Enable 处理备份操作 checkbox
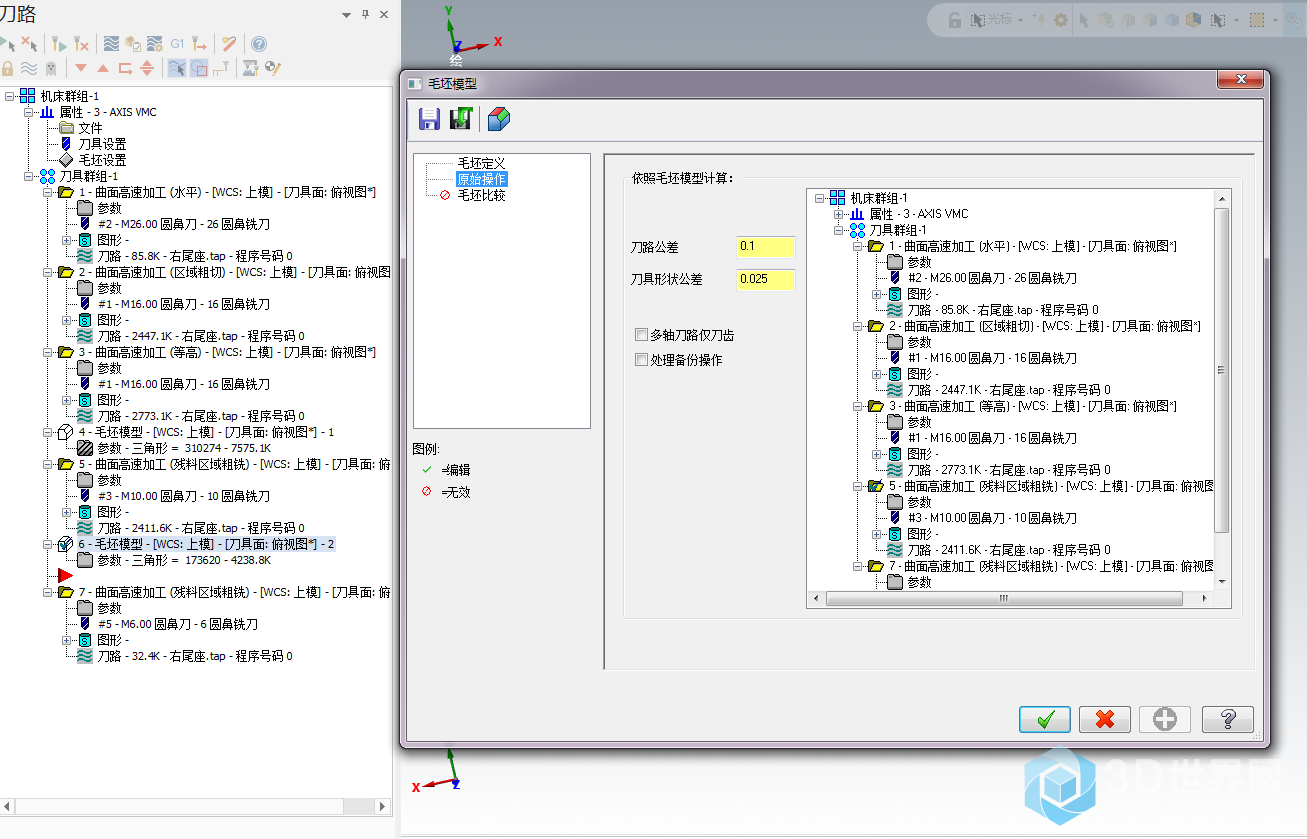 coord(642,360)
